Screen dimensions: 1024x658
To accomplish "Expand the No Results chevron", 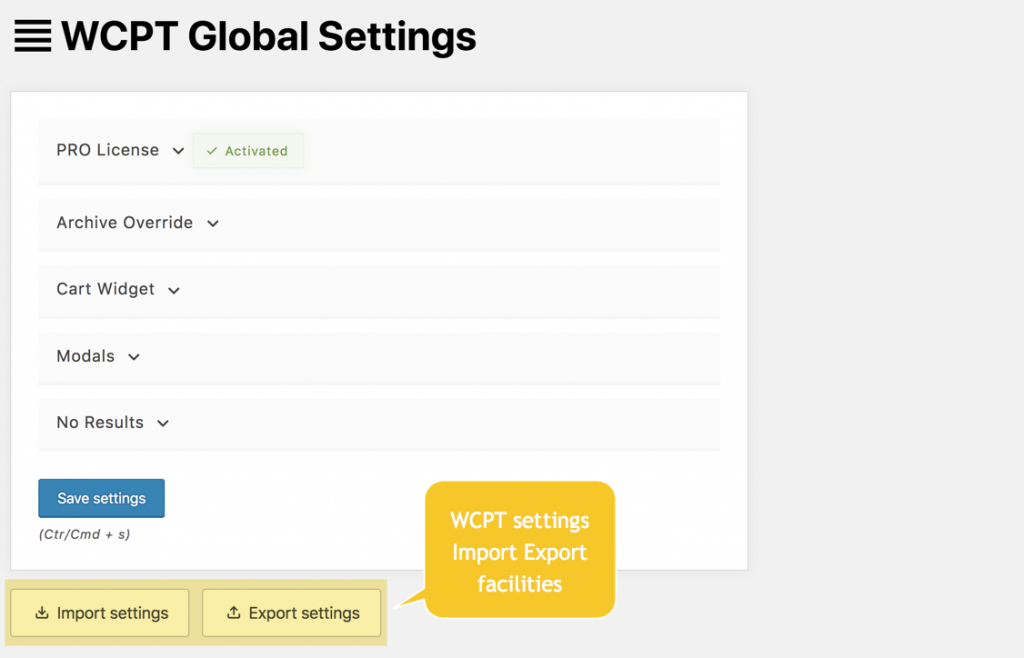I will pos(163,423).
